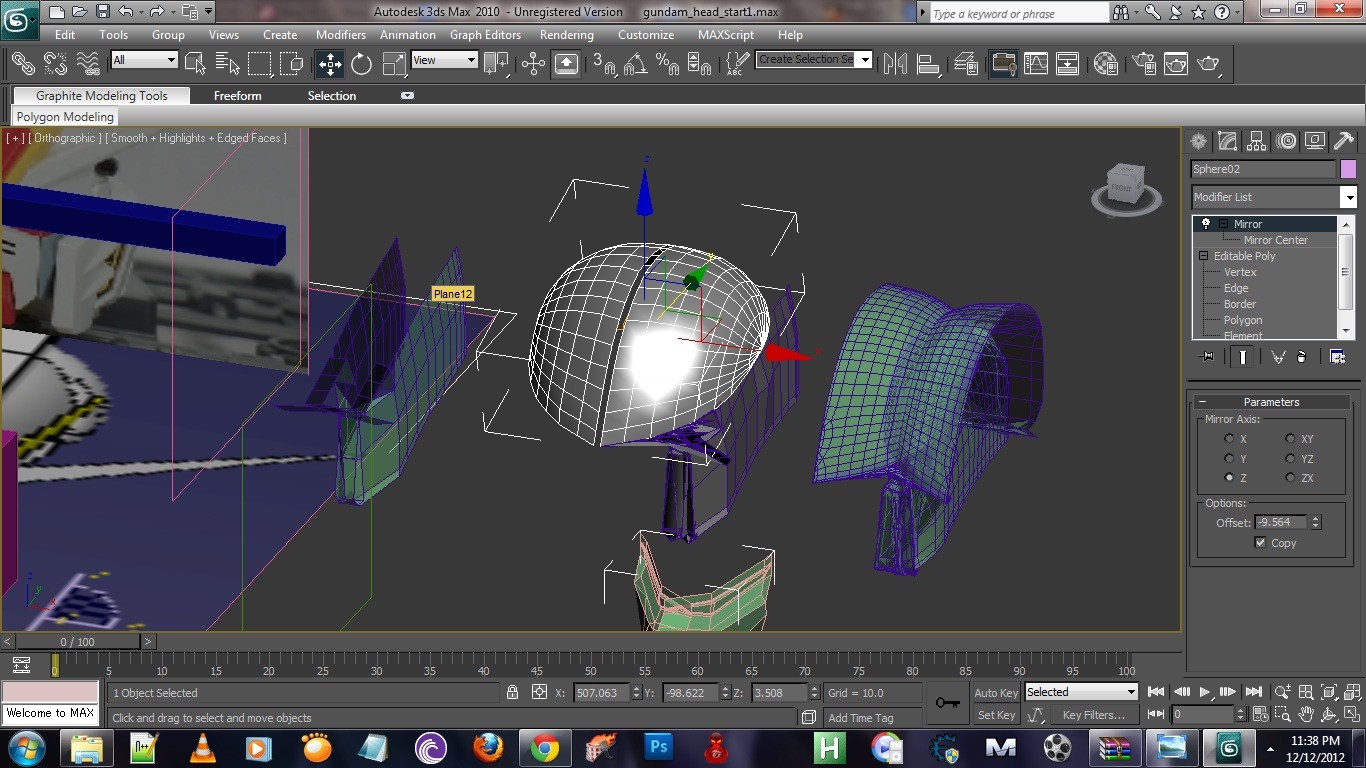Activate the Select and Uniform Scale tool
The width and height of the screenshot is (1366, 768).
[x=394, y=64]
